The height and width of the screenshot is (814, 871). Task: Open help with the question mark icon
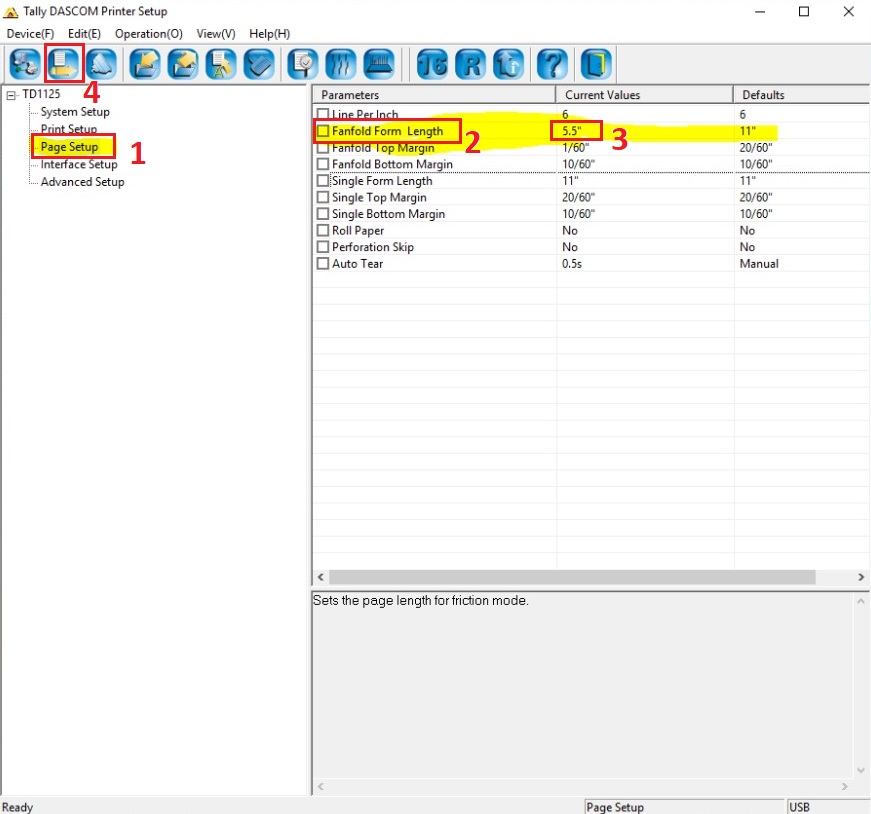tap(552, 64)
